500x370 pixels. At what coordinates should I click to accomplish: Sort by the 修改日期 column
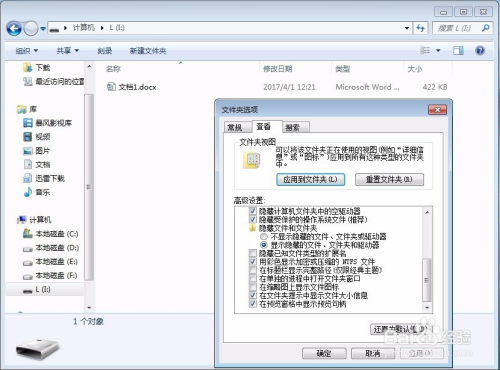(278, 69)
